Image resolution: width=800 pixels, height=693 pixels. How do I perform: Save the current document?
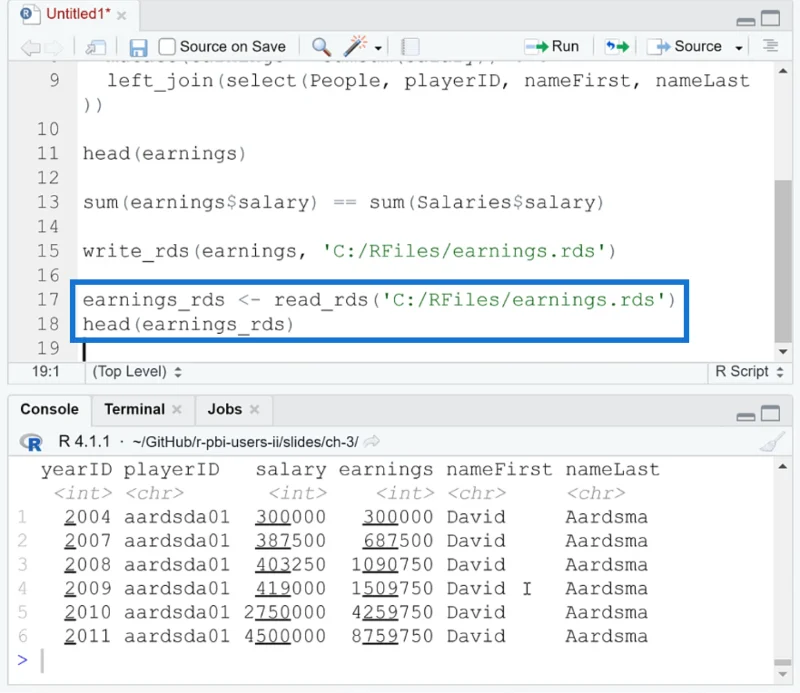pos(138,47)
